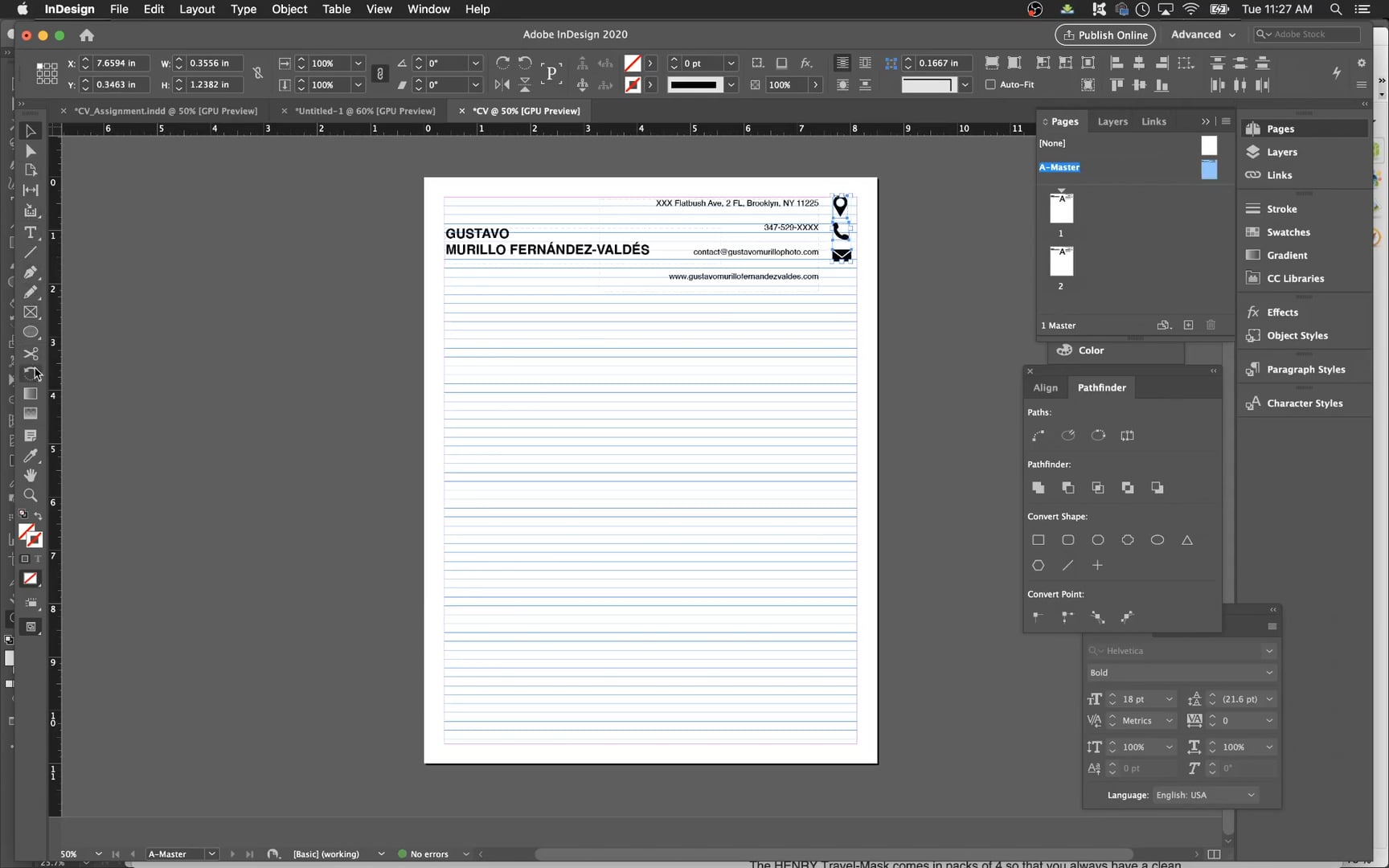
Task: Toggle constrain width and height proportions
Action: tap(257, 73)
